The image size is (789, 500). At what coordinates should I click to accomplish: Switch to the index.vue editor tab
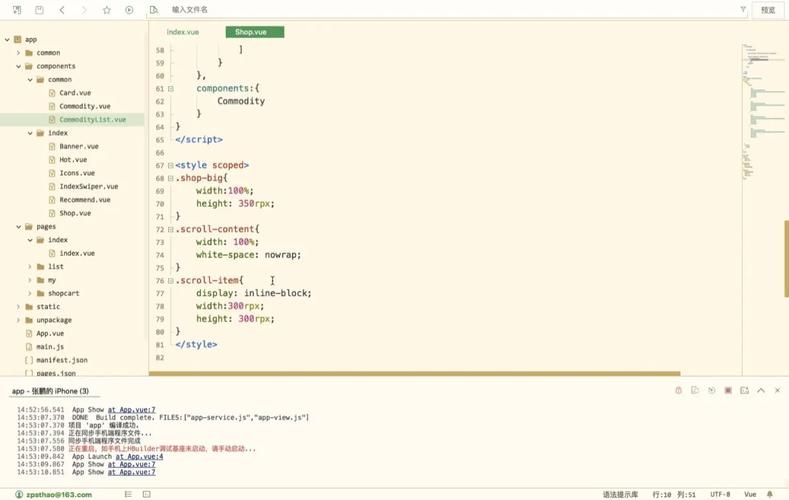183,32
